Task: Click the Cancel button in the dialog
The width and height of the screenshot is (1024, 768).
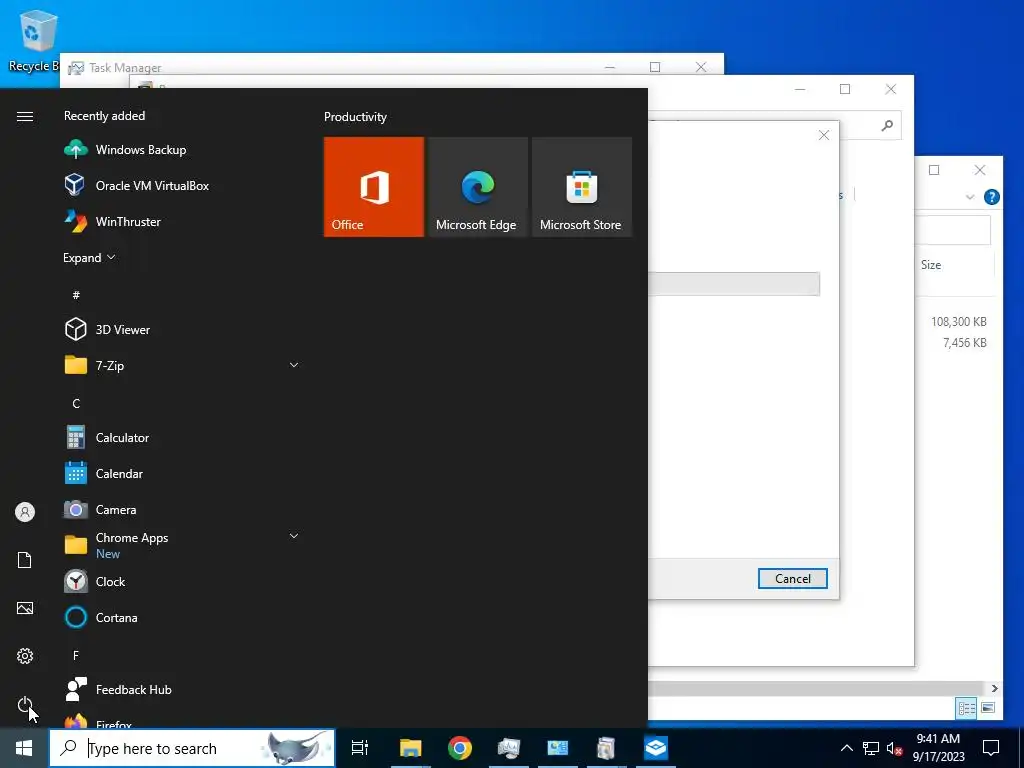Action: tap(793, 579)
